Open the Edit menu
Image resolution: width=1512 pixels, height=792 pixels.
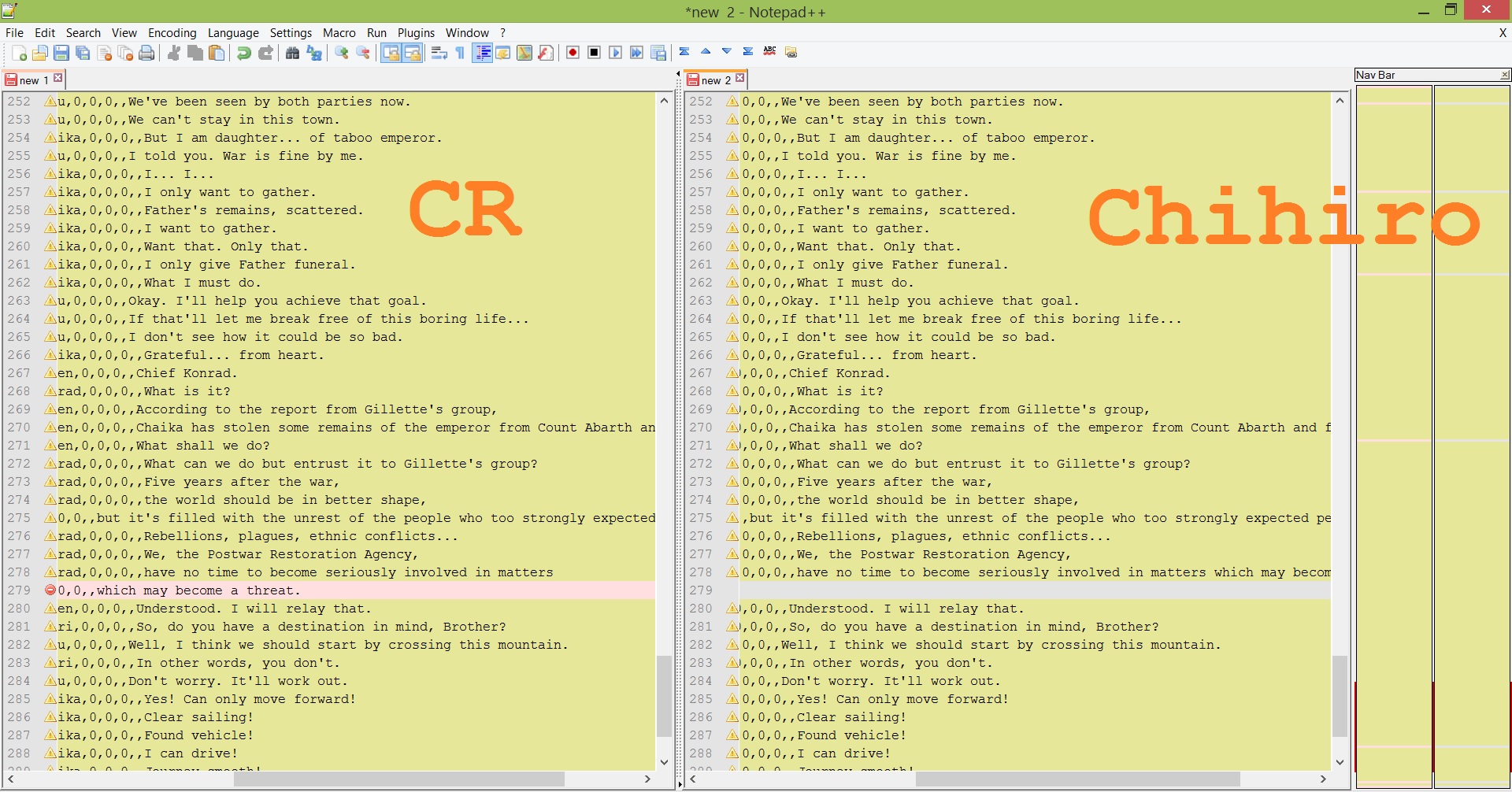pos(45,32)
